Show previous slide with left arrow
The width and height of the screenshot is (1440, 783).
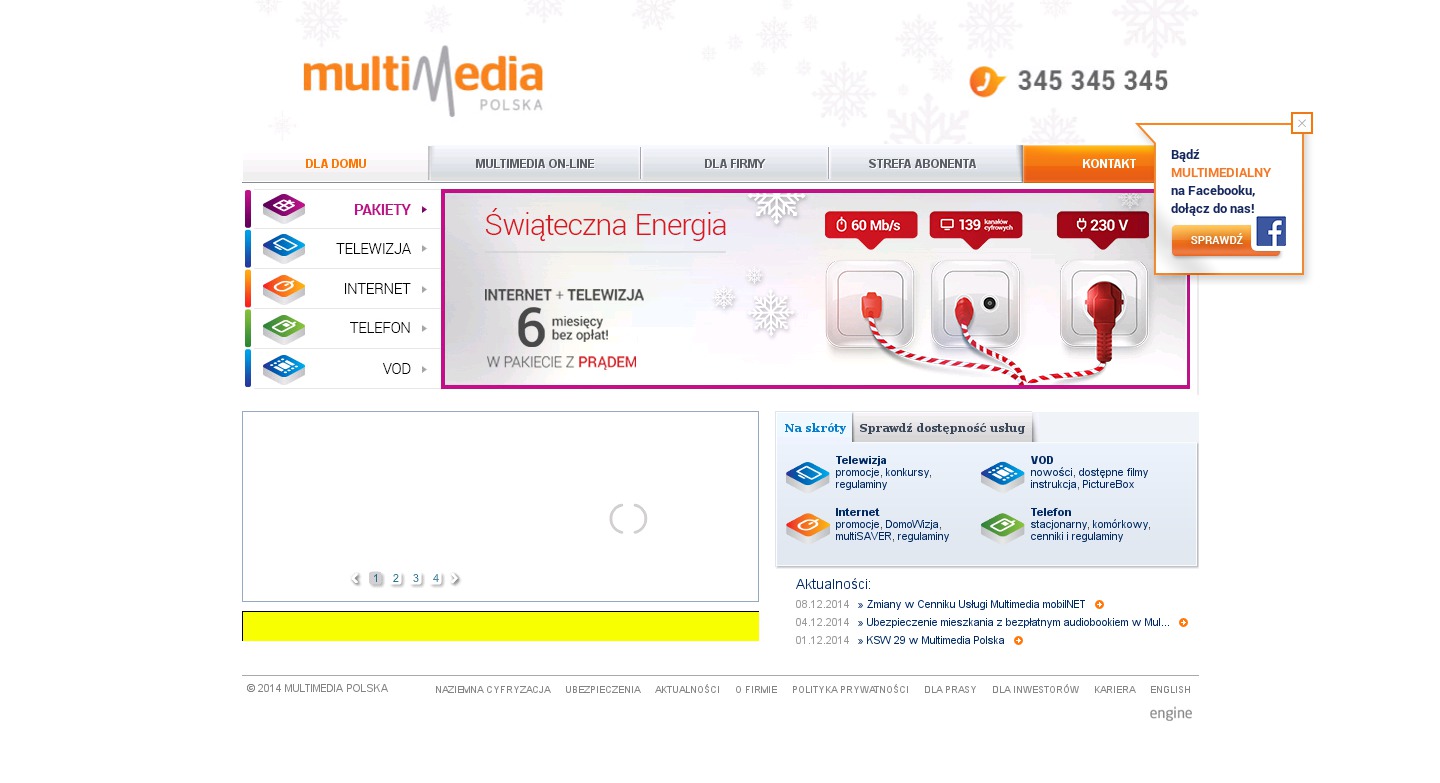(355, 578)
